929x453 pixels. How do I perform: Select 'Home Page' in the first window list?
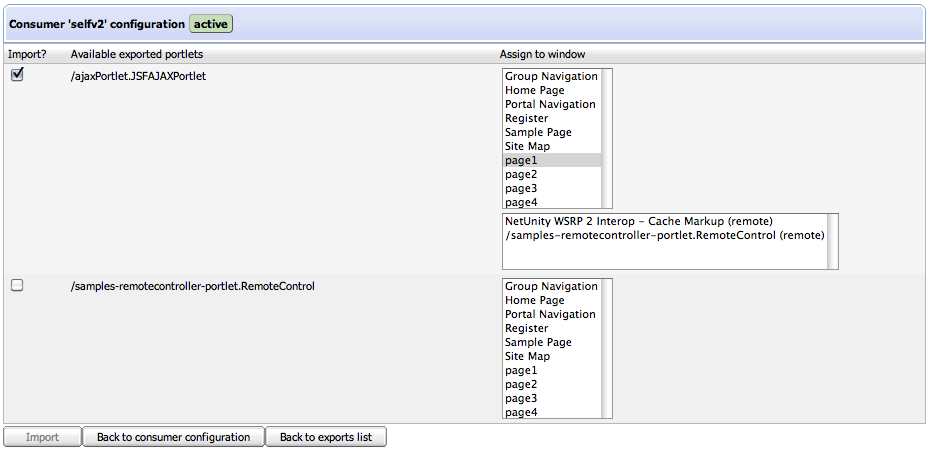(534, 90)
